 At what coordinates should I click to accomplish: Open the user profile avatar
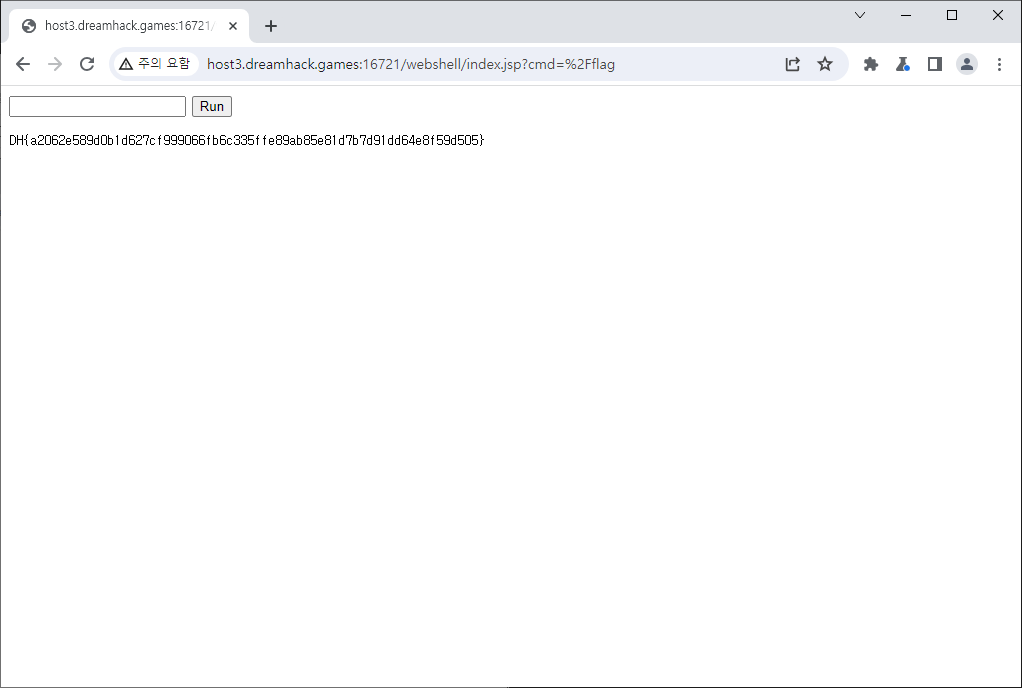(967, 64)
